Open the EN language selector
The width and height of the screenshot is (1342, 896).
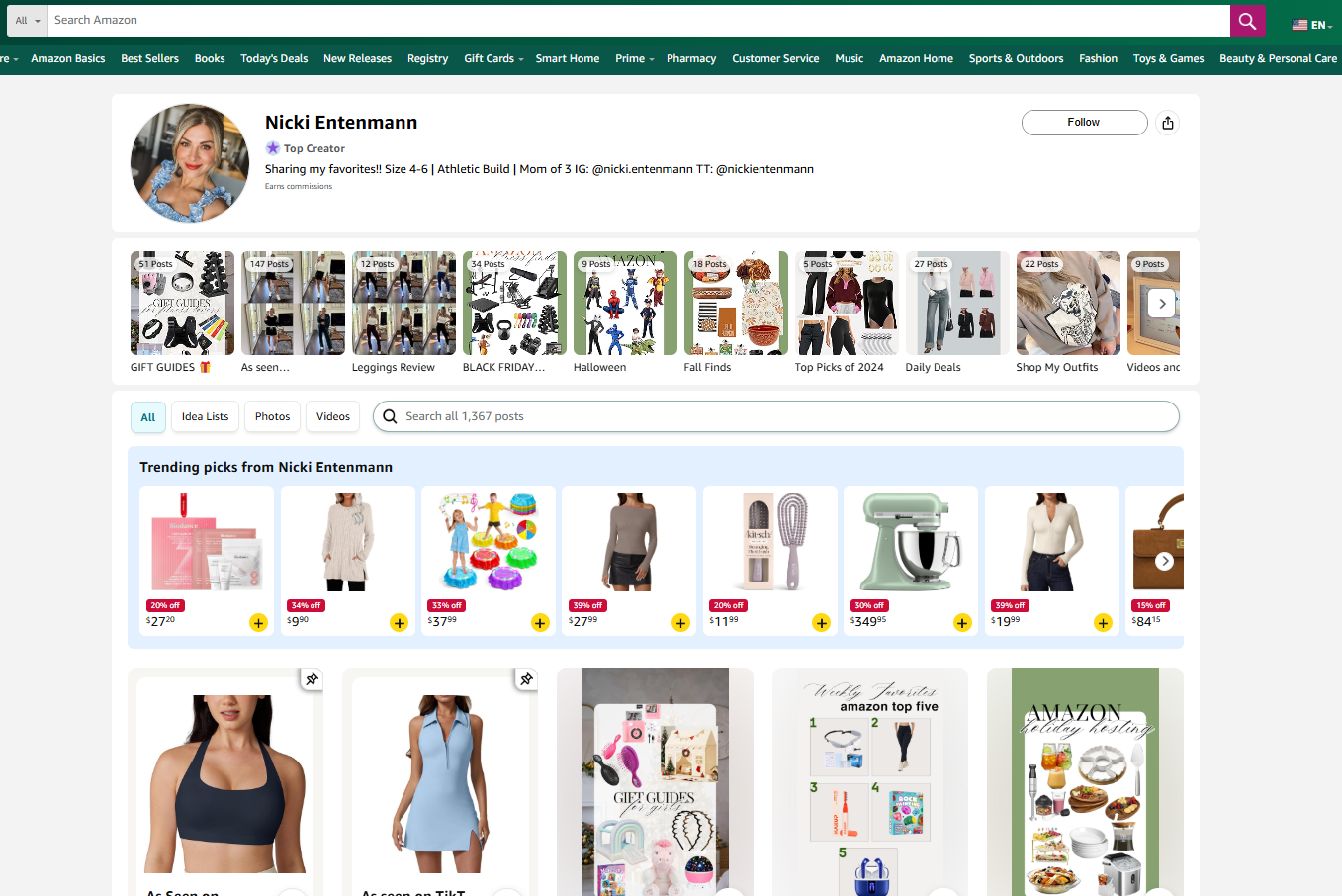(1313, 25)
